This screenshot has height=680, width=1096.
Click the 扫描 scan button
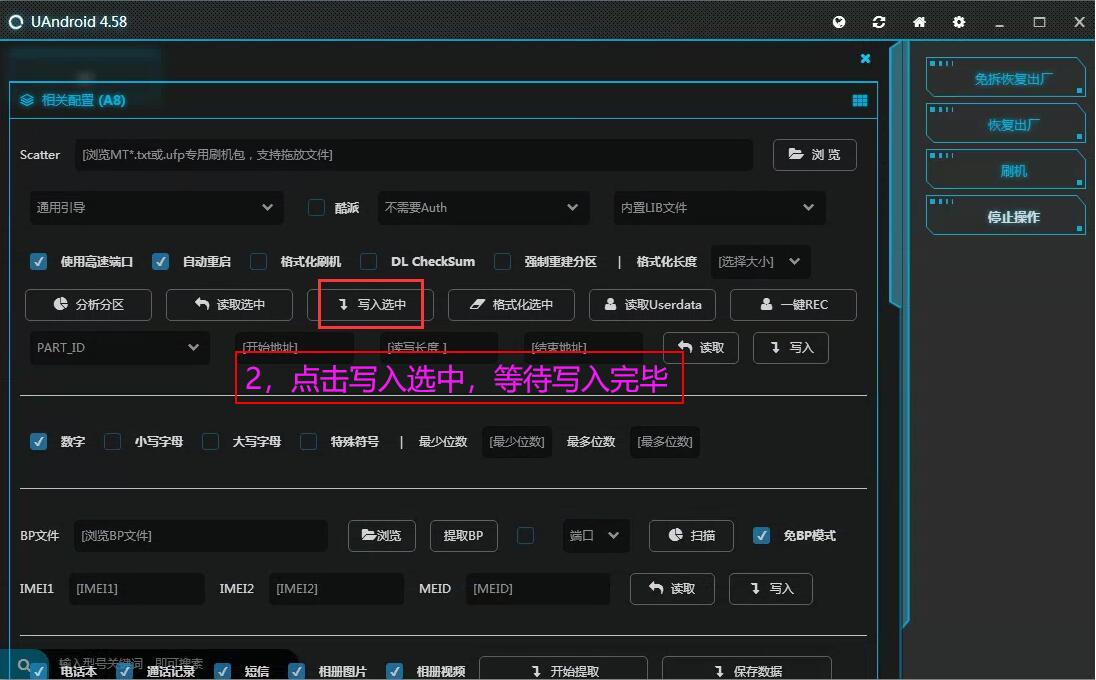691,536
